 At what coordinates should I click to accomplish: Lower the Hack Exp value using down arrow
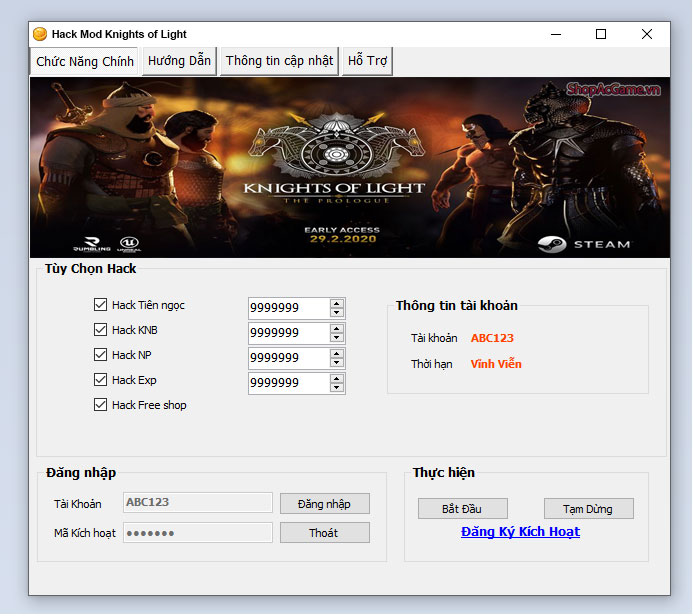point(337,388)
